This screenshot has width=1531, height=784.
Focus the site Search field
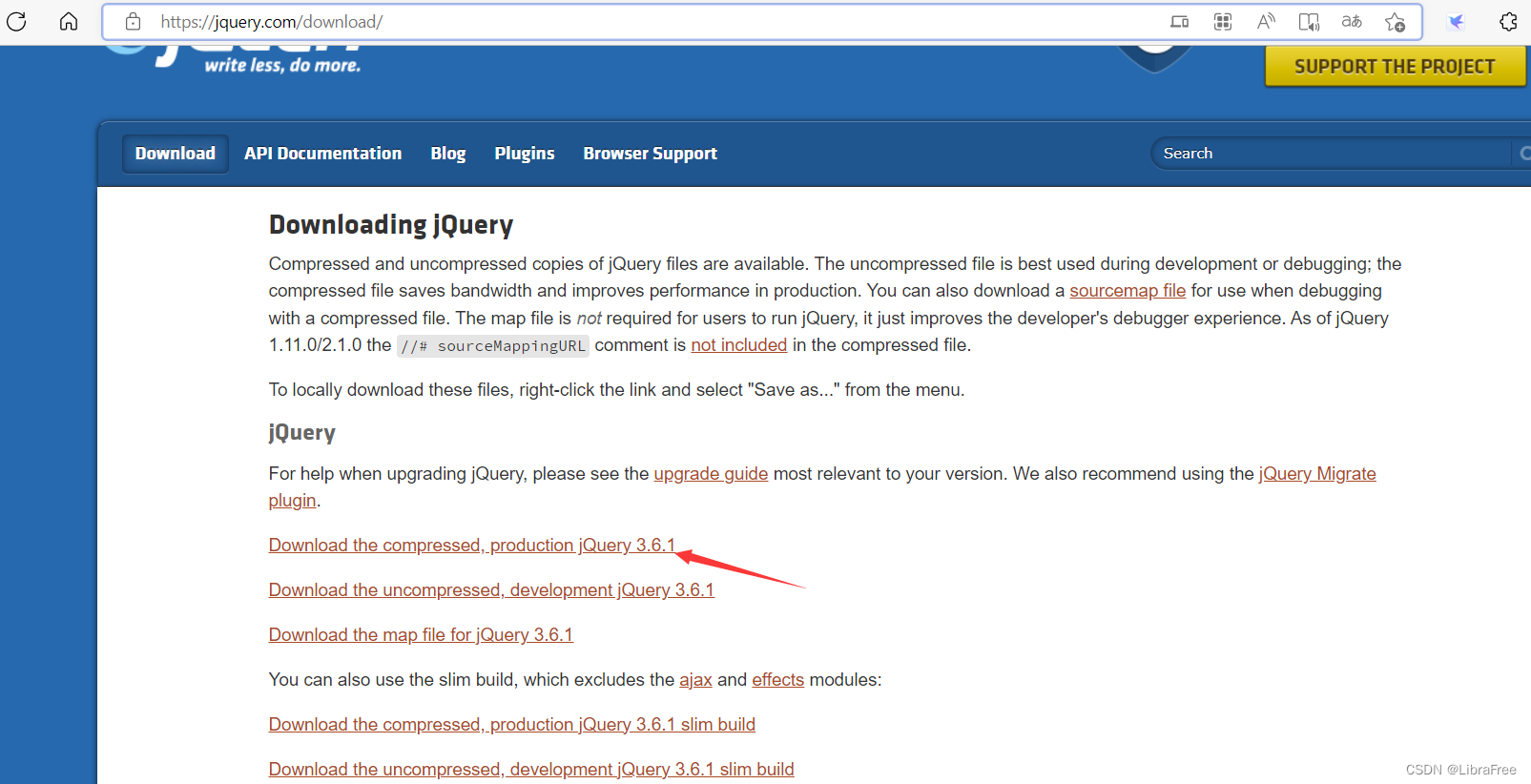point(1331,154)
